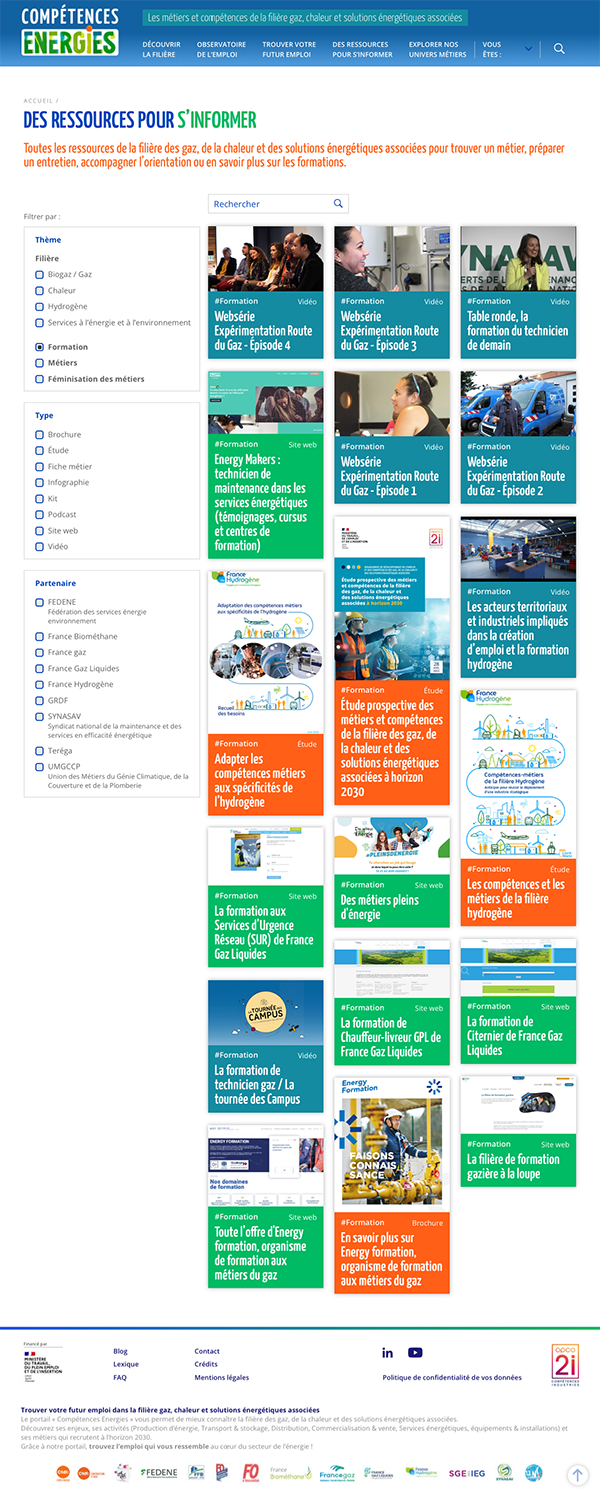The image size is (600, 1493).
Task: Open the Contact footer link
Action: point(207,1351)
